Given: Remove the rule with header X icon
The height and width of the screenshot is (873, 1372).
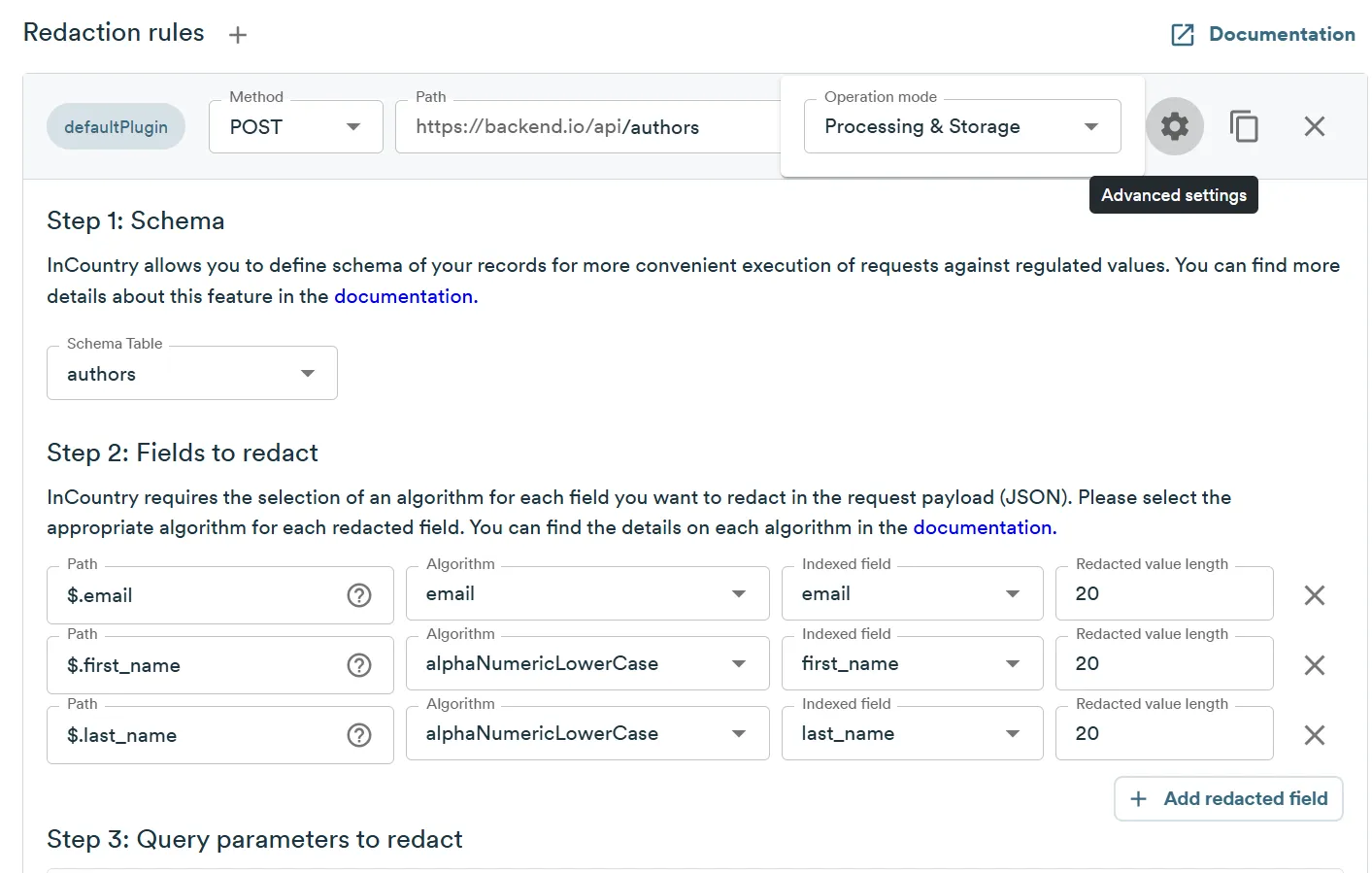Looking at the screenshot, I should click(x=1315, y=126).
